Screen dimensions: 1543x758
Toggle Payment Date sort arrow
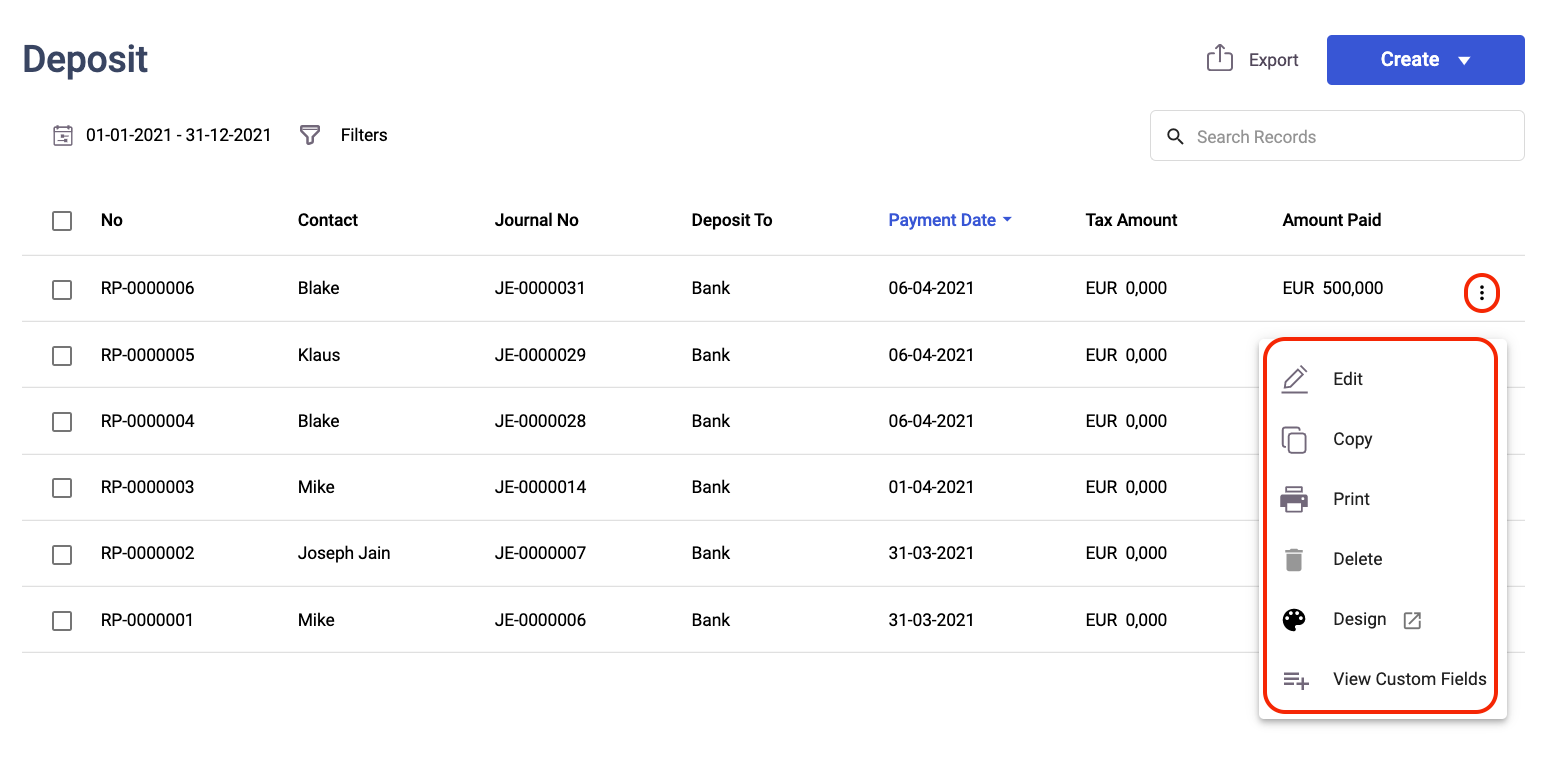(1007, 220)
